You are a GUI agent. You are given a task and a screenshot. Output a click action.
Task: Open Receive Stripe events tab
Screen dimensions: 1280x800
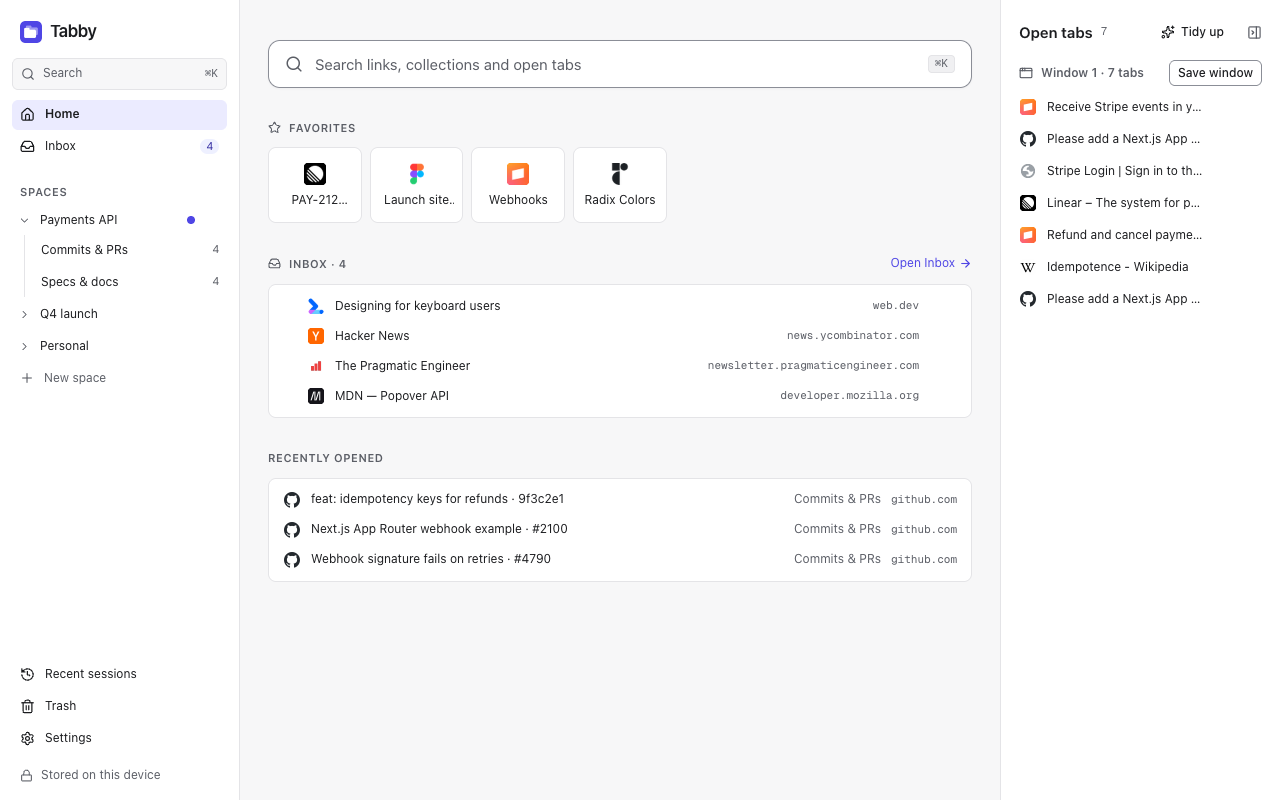pos(1140,107)
